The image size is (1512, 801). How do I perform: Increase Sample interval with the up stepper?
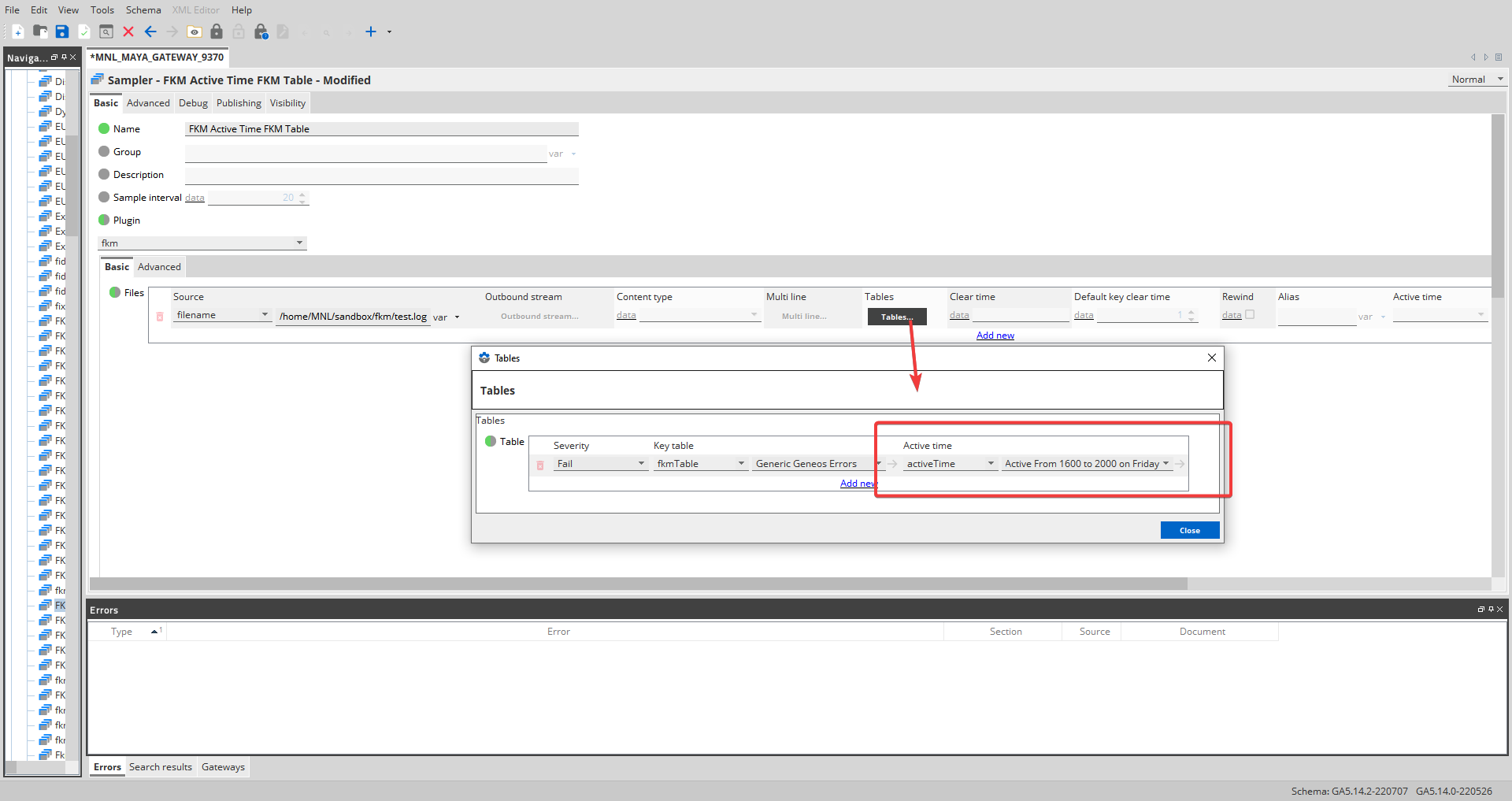coord(302,194)
